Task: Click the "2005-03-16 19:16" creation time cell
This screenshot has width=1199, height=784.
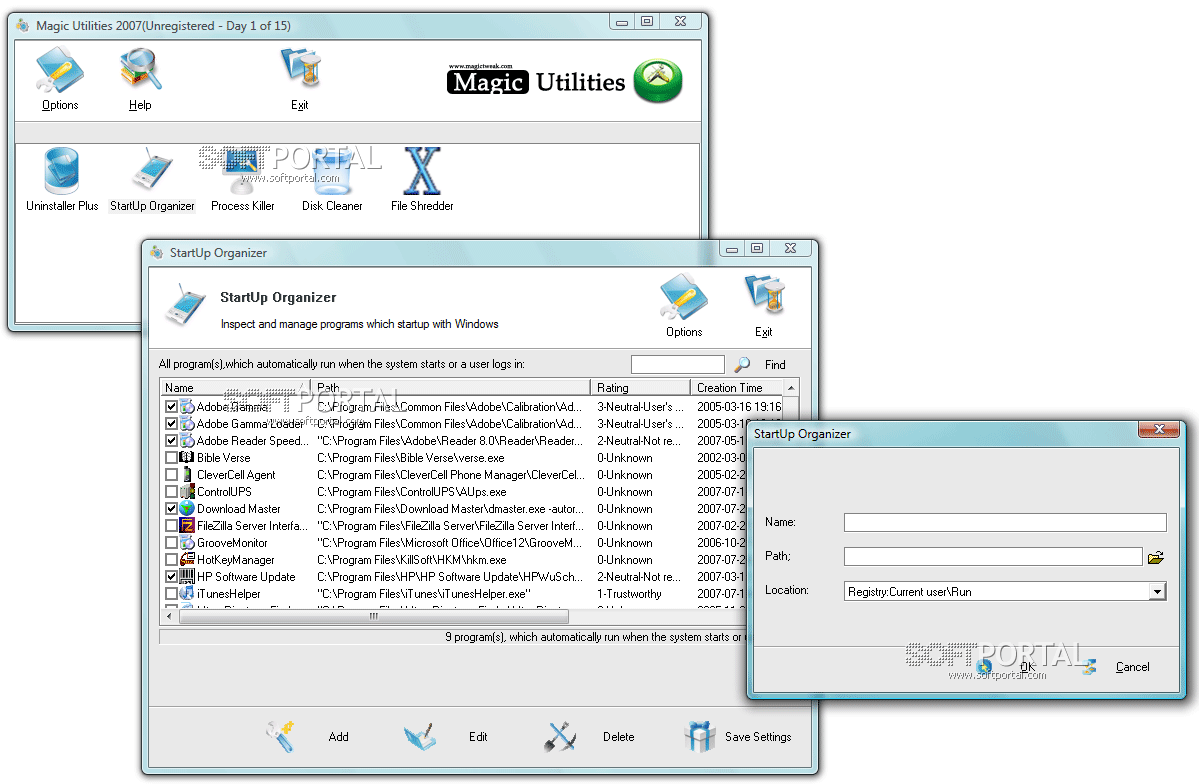Action: point(739,407)
